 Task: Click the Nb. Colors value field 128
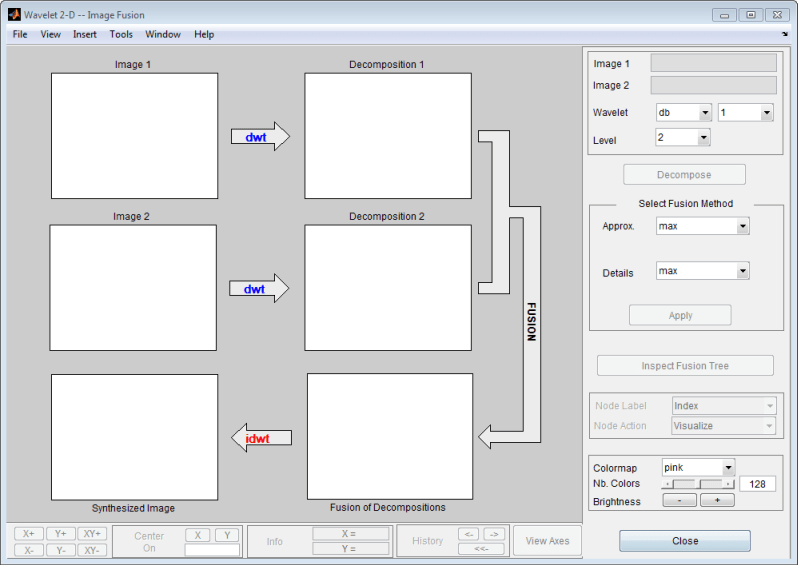(757, 484)
